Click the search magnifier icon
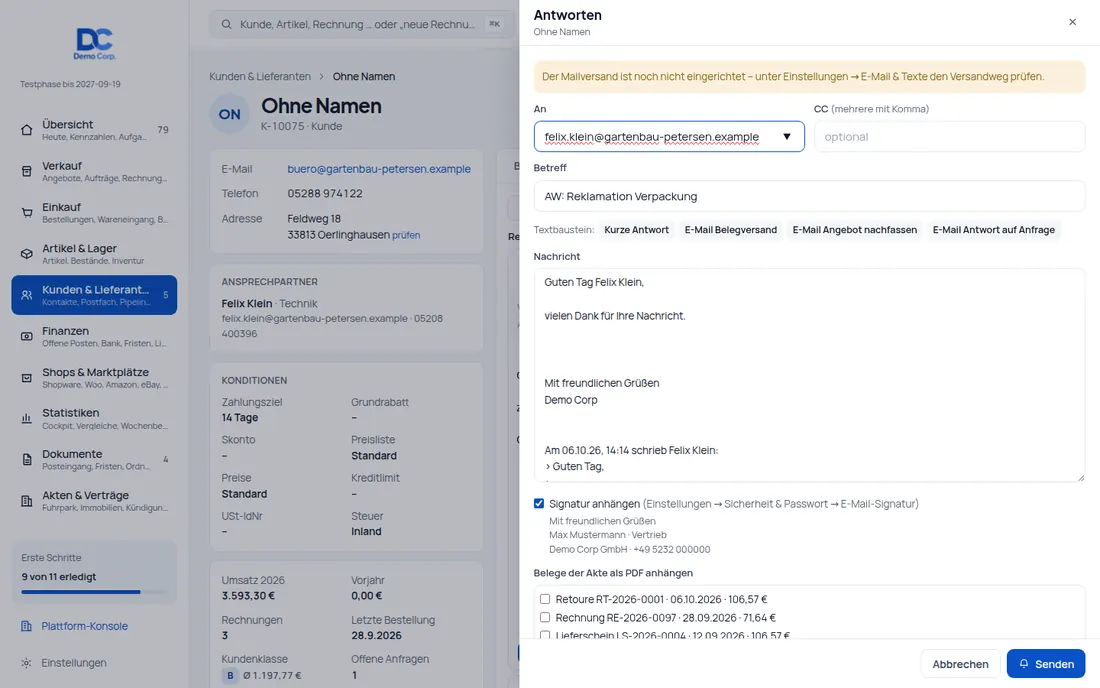Screen dimensions: 1100x688 click(227, 25)
